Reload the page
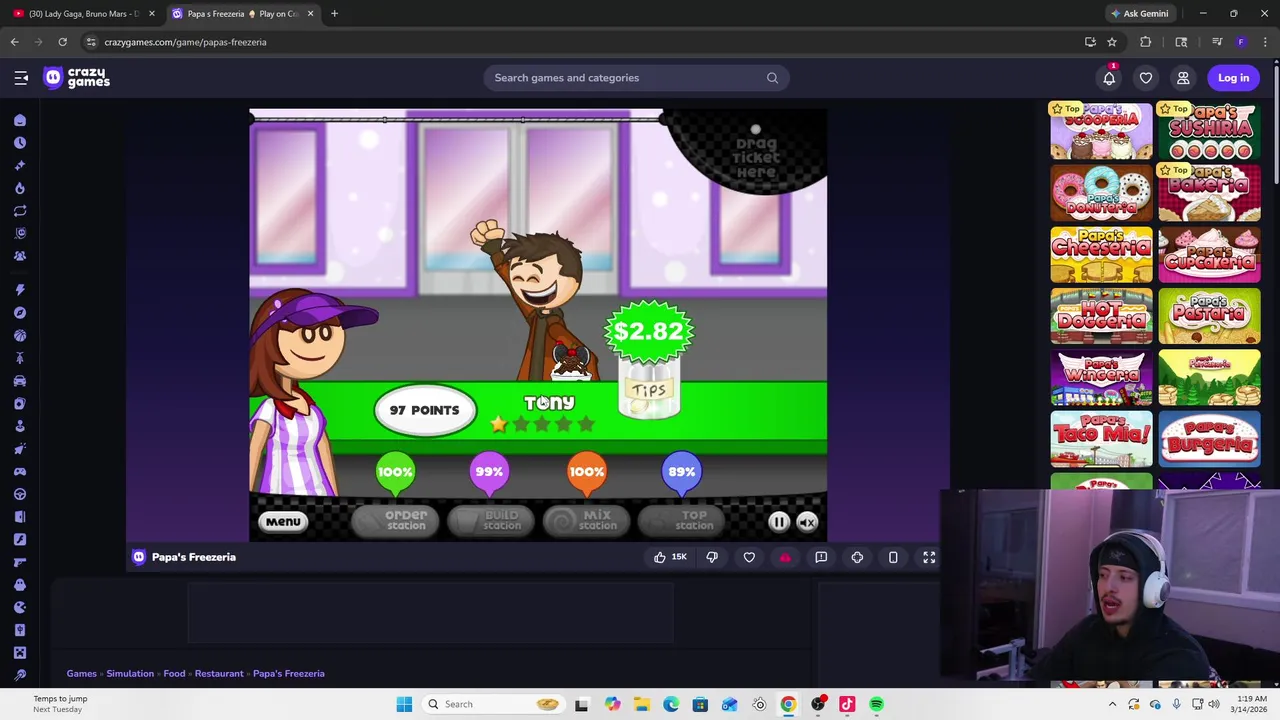 [x=62, y=42]
